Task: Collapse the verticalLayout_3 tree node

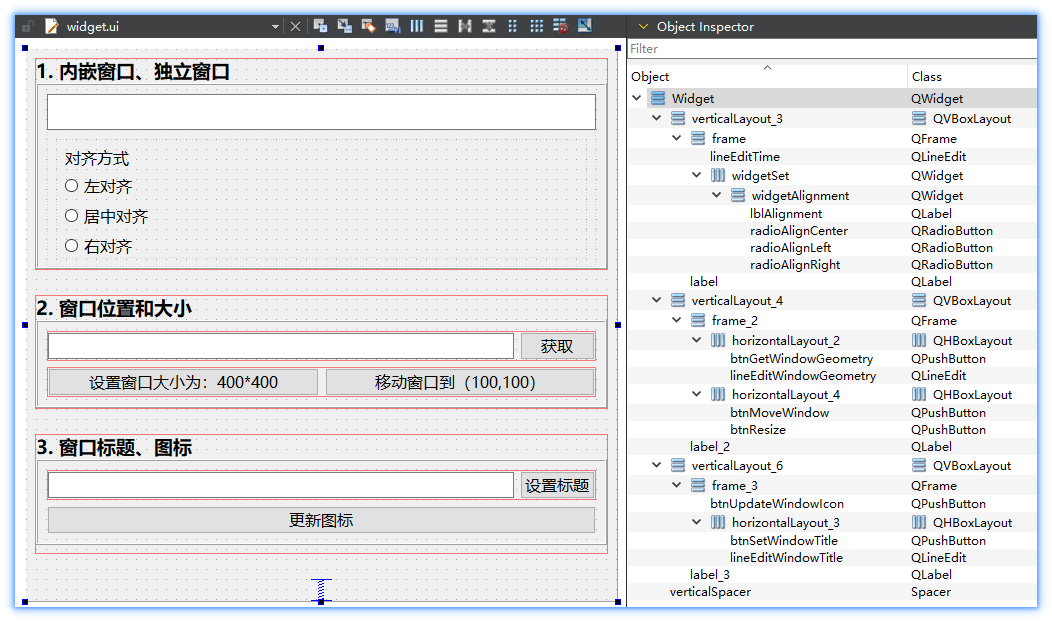Action: 657,119
